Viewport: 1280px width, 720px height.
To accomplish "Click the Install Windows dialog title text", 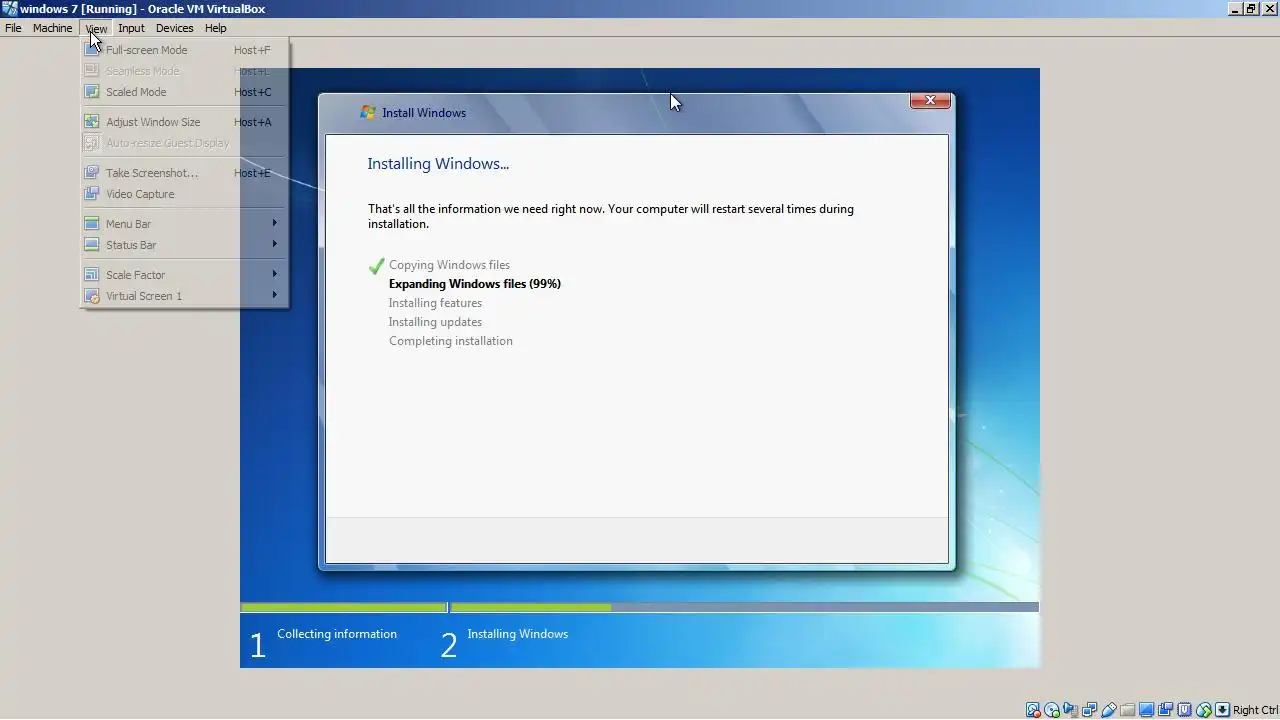I will [424, 113].
